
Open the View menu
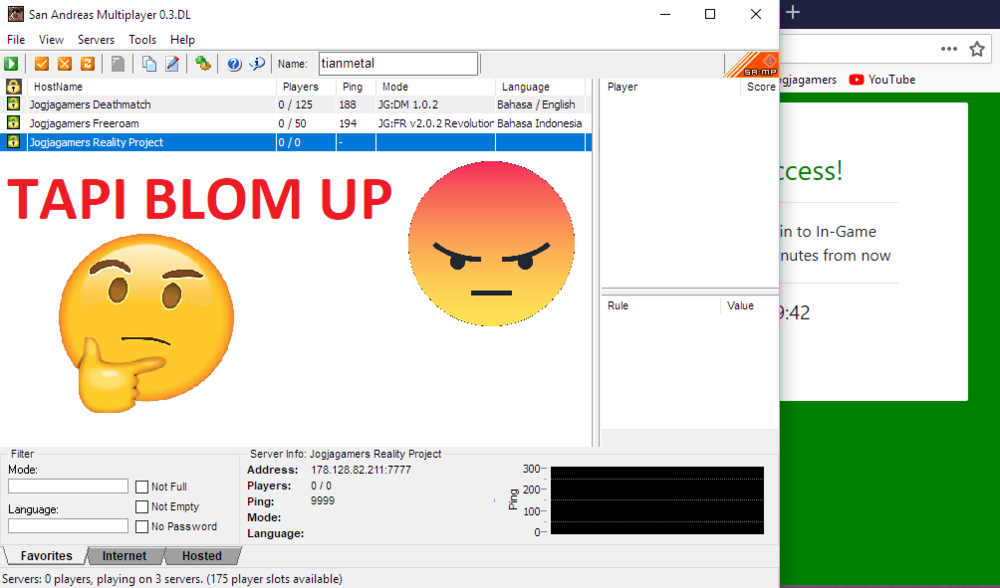click(x=51, y=40)
